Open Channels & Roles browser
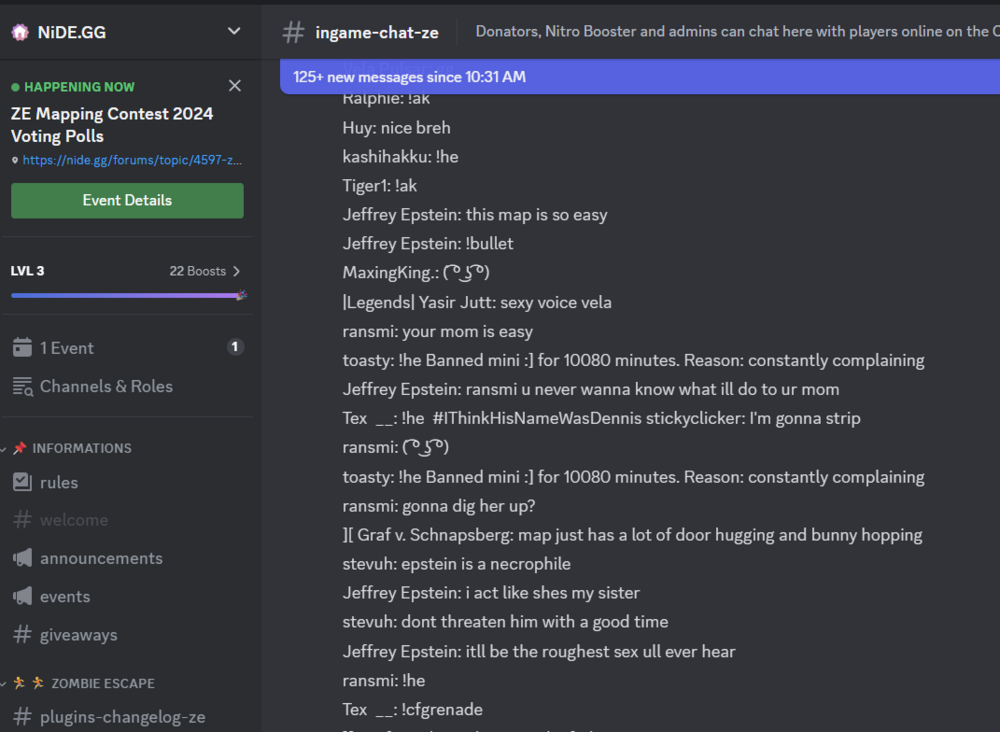The height and width of the screenshot is (732, 1000). pyautogui.click(x=105, y=386)
